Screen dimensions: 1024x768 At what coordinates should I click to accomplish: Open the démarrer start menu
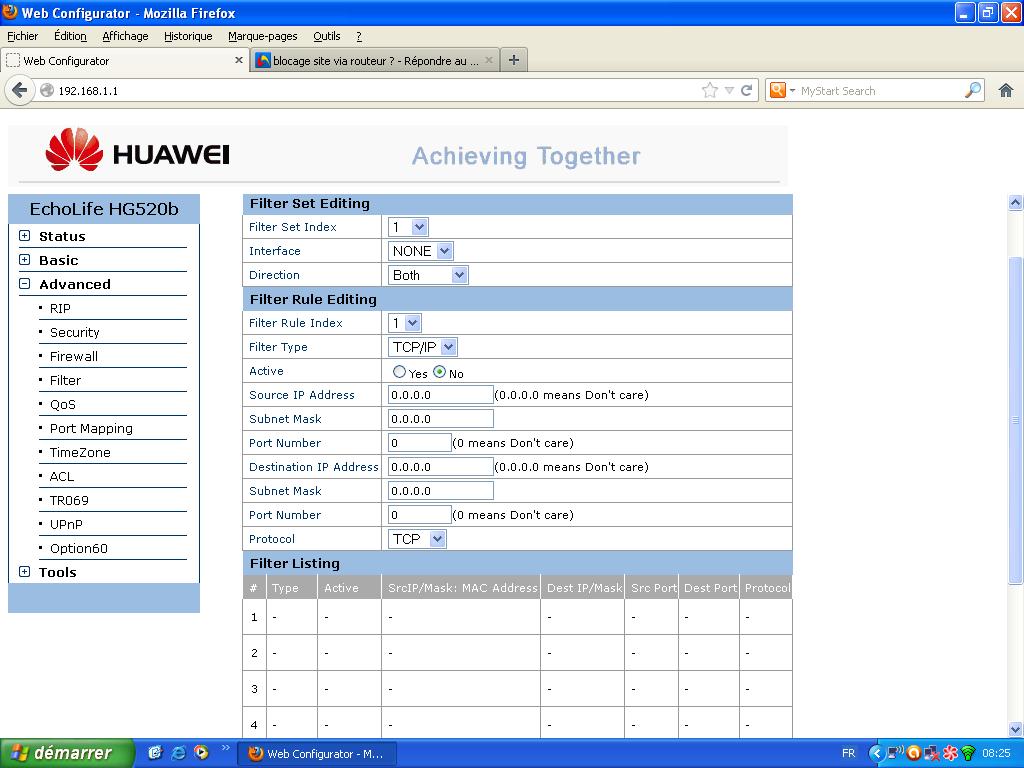[67, 753]
